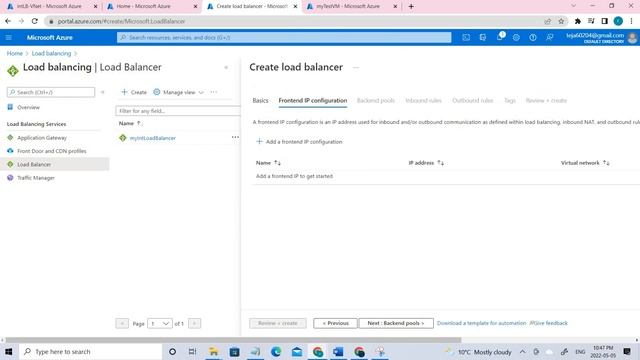Download a template for automation
640x360 pixels.
(482, 323)
